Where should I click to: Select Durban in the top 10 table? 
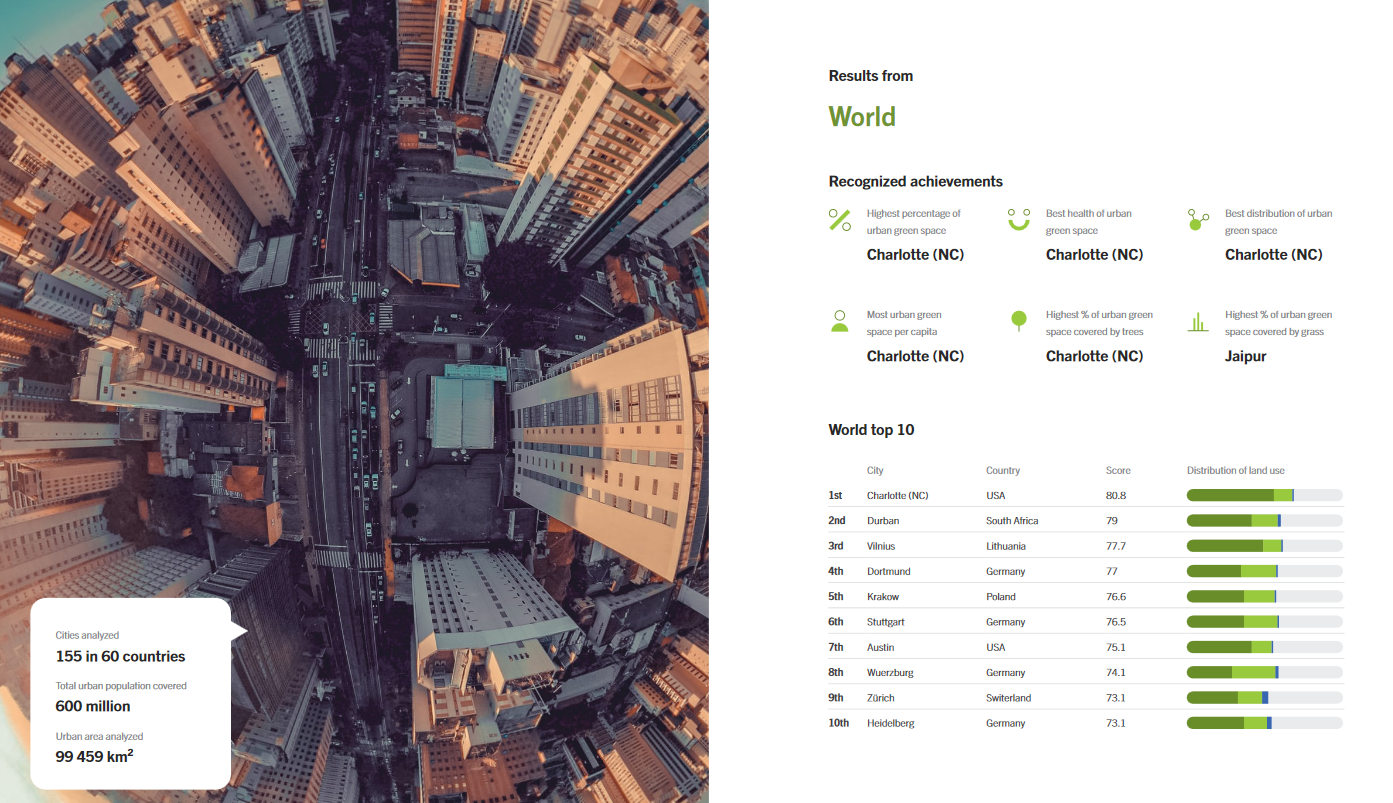click(x=882, y=521)
